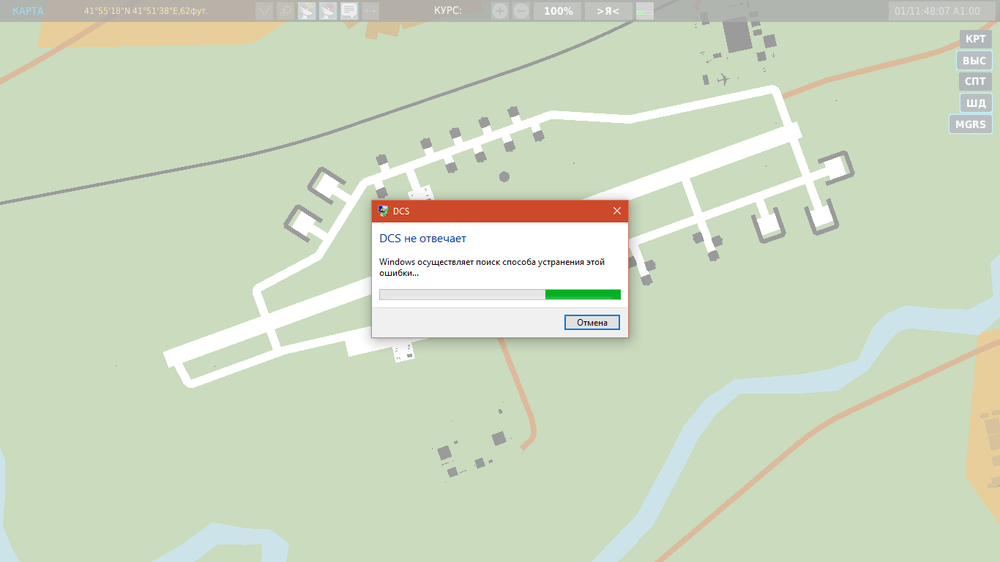Image resolution: width=1000 pixels, height=562 pixels.
Task: Toggle the ШД coordinate button
Action: click(976, 103)
